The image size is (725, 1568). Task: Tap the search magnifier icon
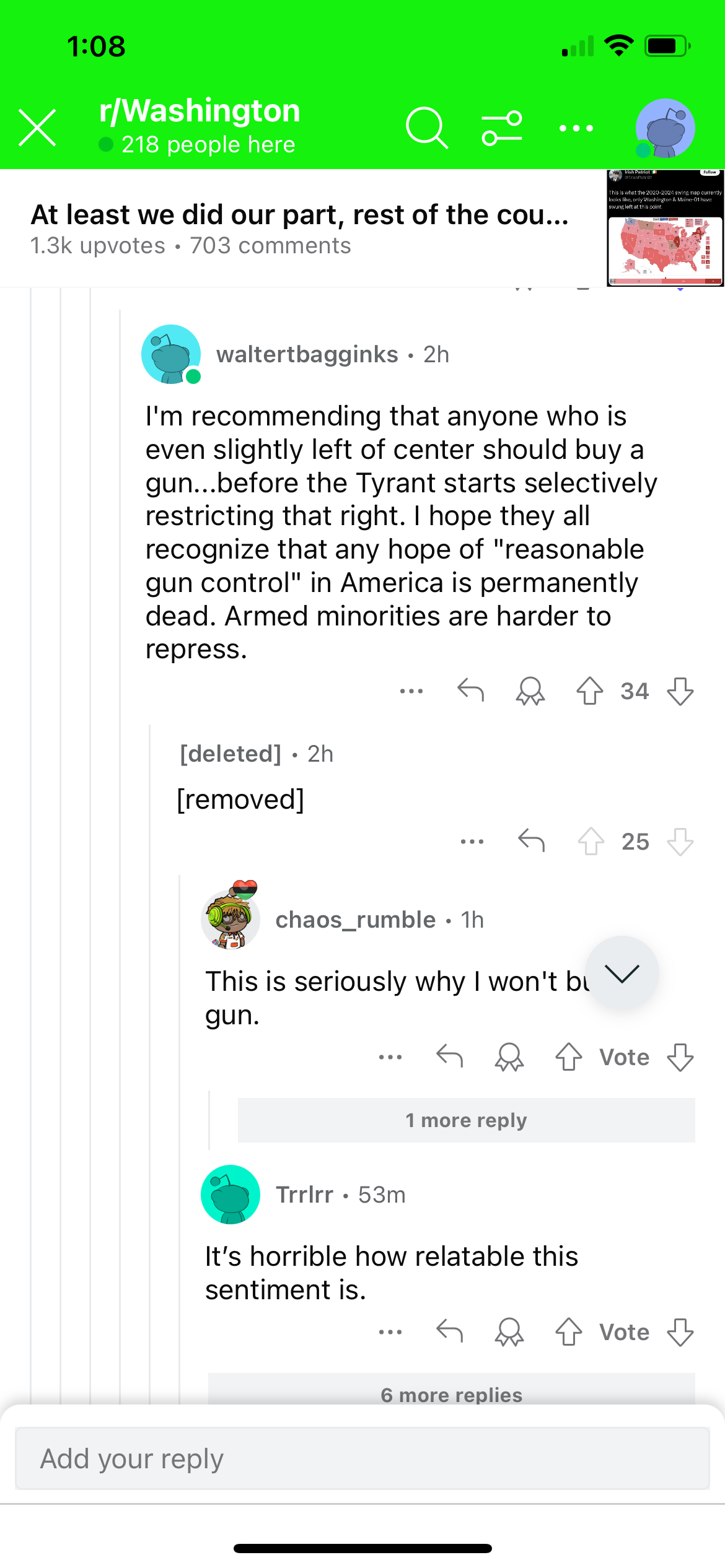click(426, 128)
